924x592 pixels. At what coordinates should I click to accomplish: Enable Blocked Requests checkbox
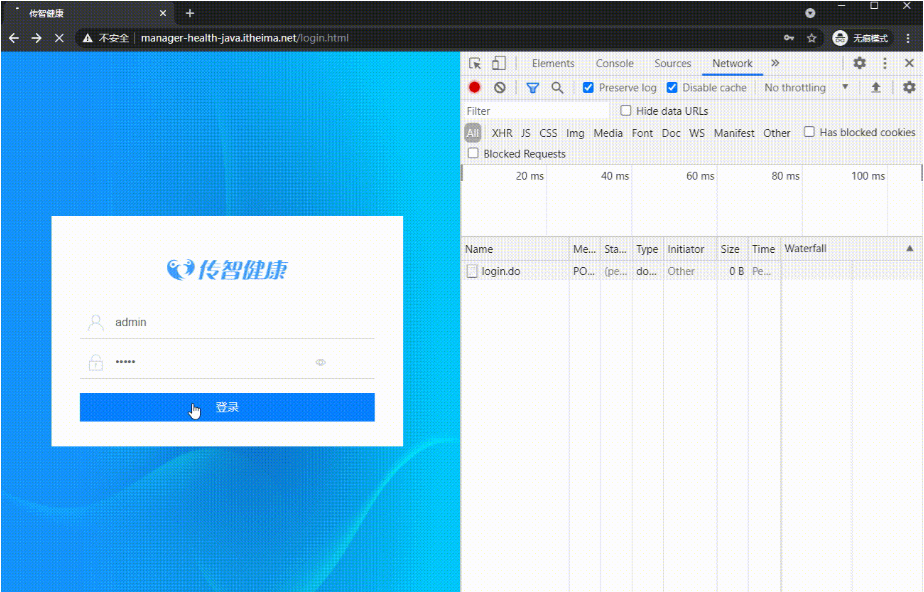473,153
